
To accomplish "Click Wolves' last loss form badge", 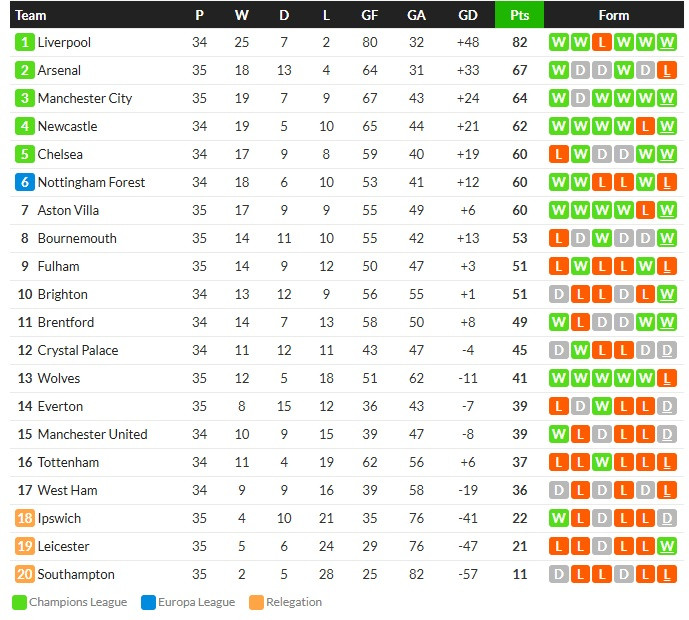I will (x=667, y=378).
